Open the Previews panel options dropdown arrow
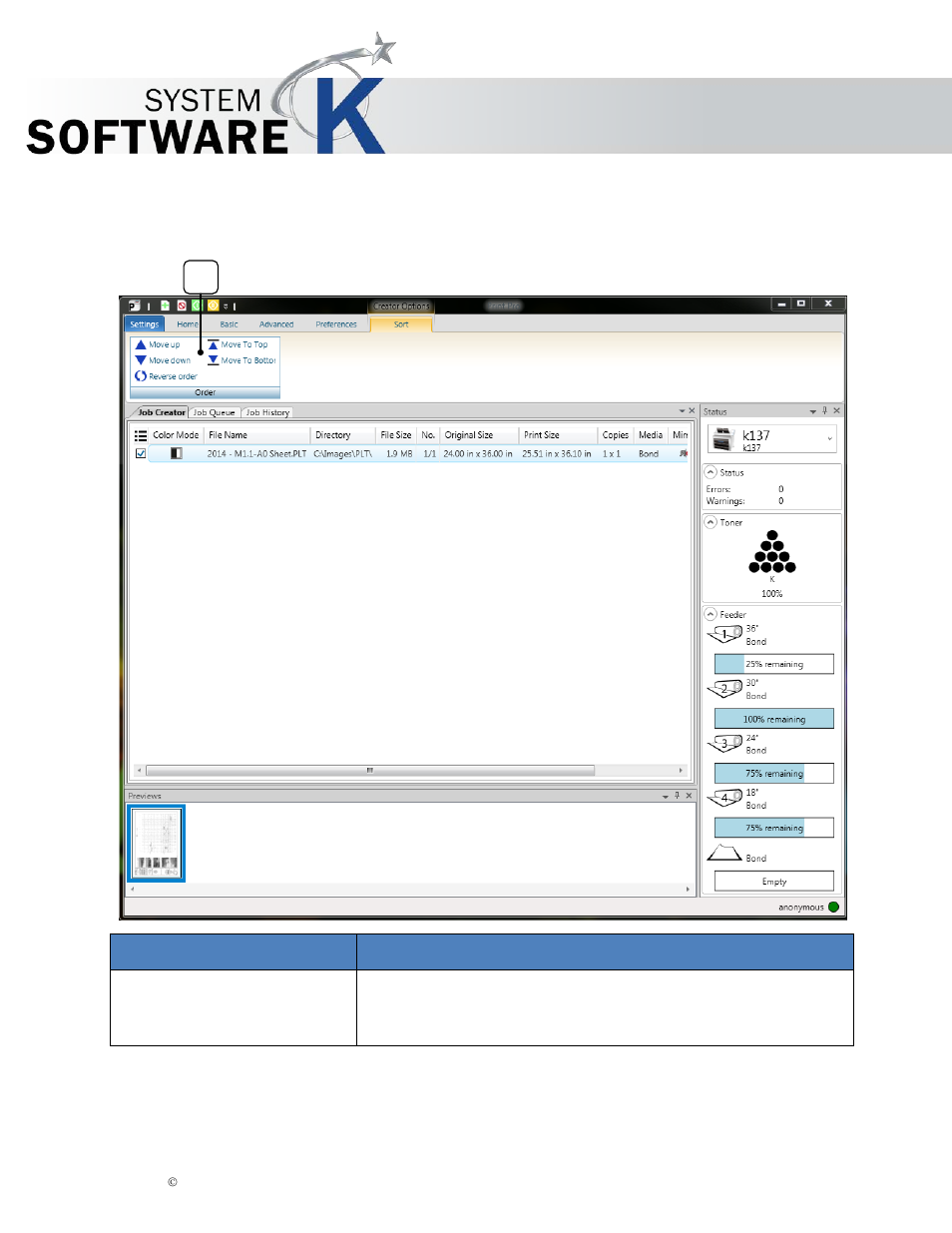This screenshot has width=952, height=1233. [x=666, y=797]
